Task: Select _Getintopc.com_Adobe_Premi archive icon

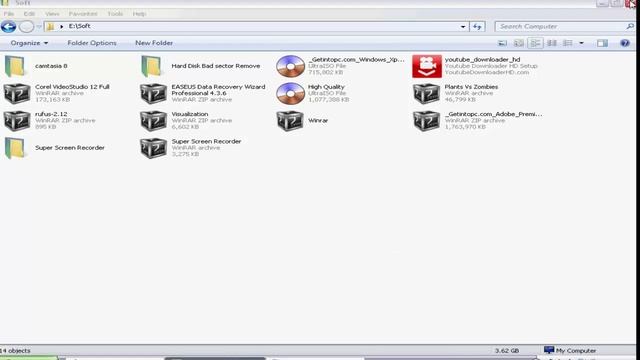Action: [426, 121]
